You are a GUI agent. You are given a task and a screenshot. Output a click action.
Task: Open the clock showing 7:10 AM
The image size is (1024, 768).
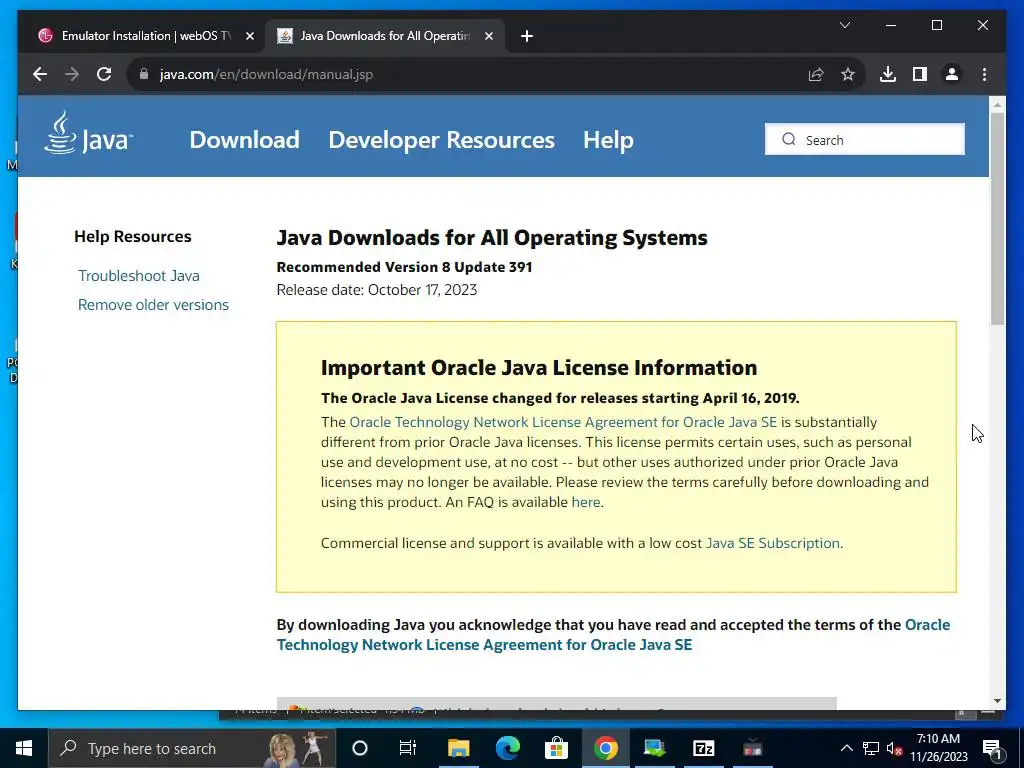938,748
